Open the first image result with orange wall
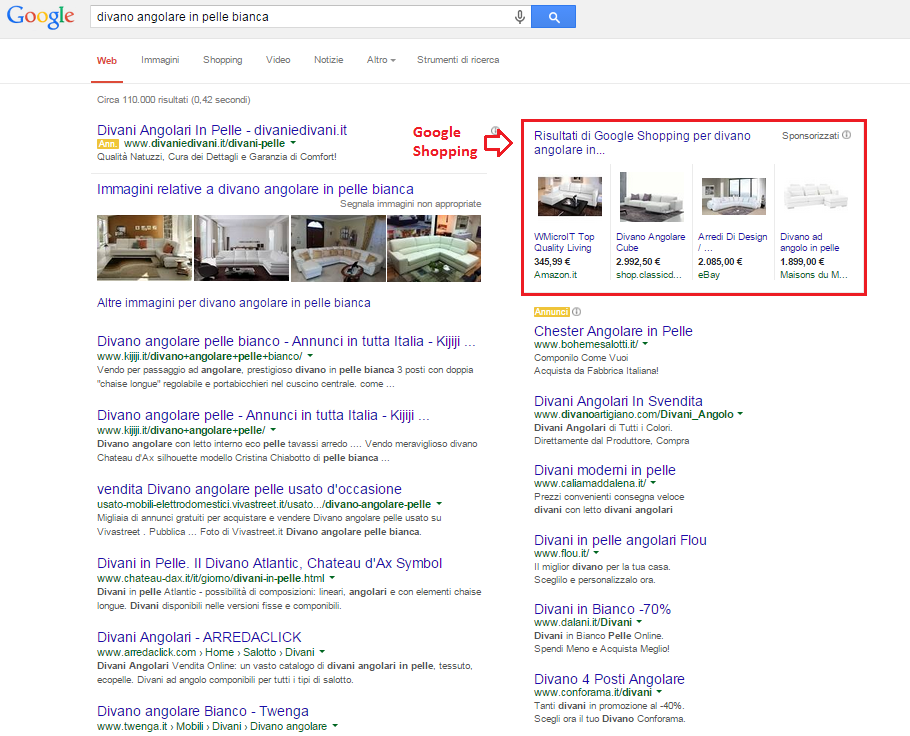The width and height of the screenshot is (910, 736). [x=145, y=248]
